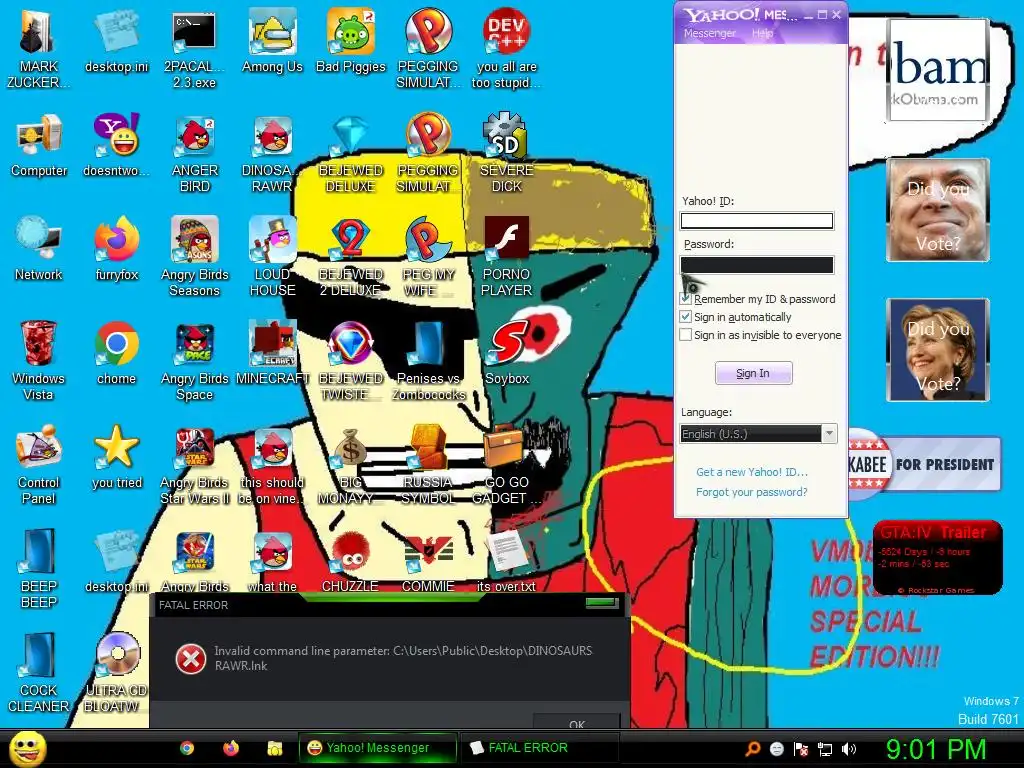Click the Password input field
Viewport: 1024px width, 768px height.
[757, 264]
